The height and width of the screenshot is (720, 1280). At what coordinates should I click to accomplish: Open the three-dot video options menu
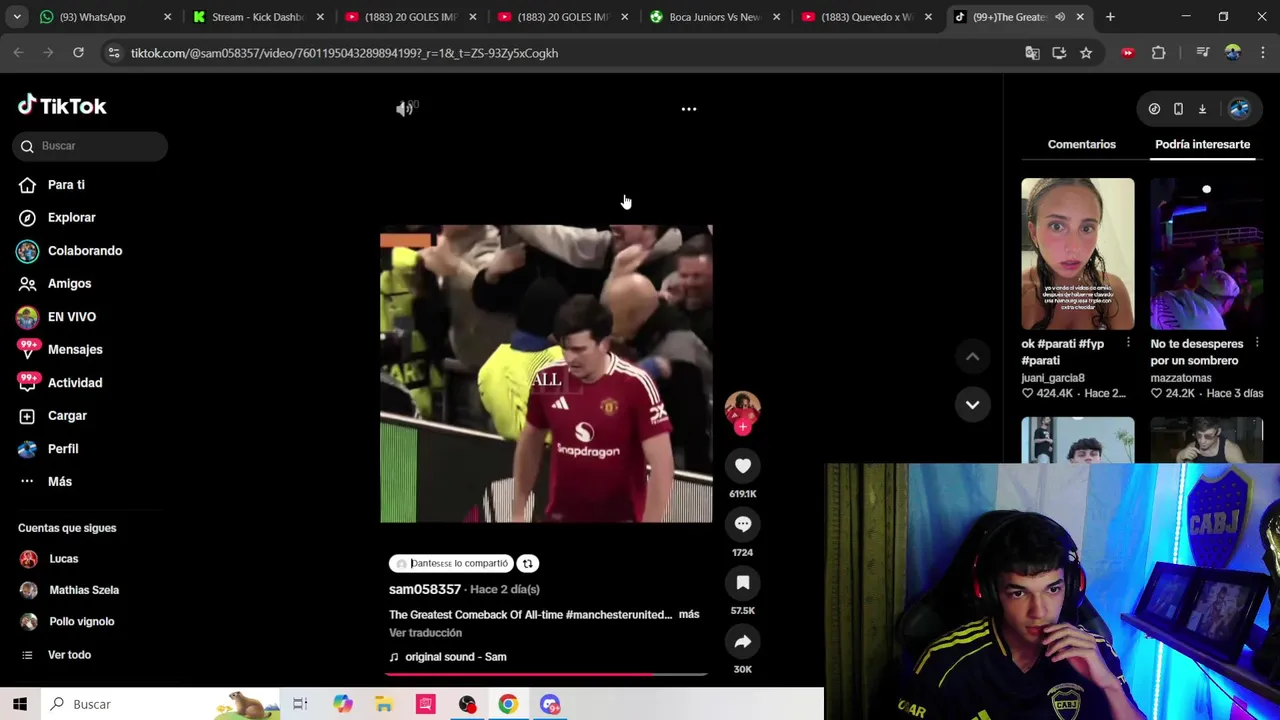[x=689, y=109]
